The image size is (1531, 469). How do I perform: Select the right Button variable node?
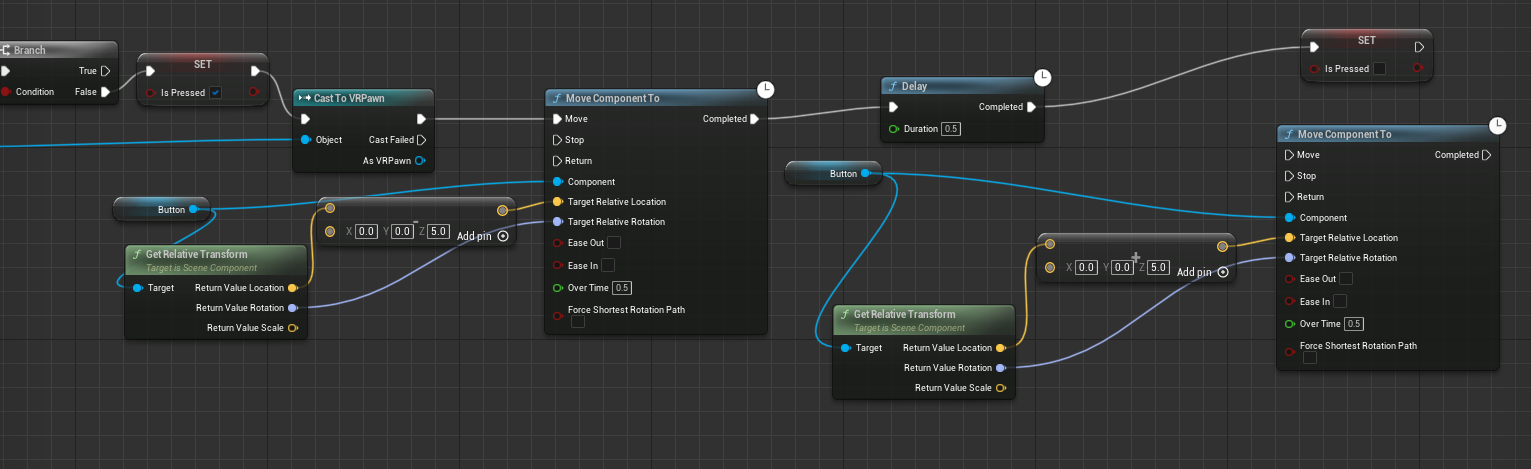point(833,173)
